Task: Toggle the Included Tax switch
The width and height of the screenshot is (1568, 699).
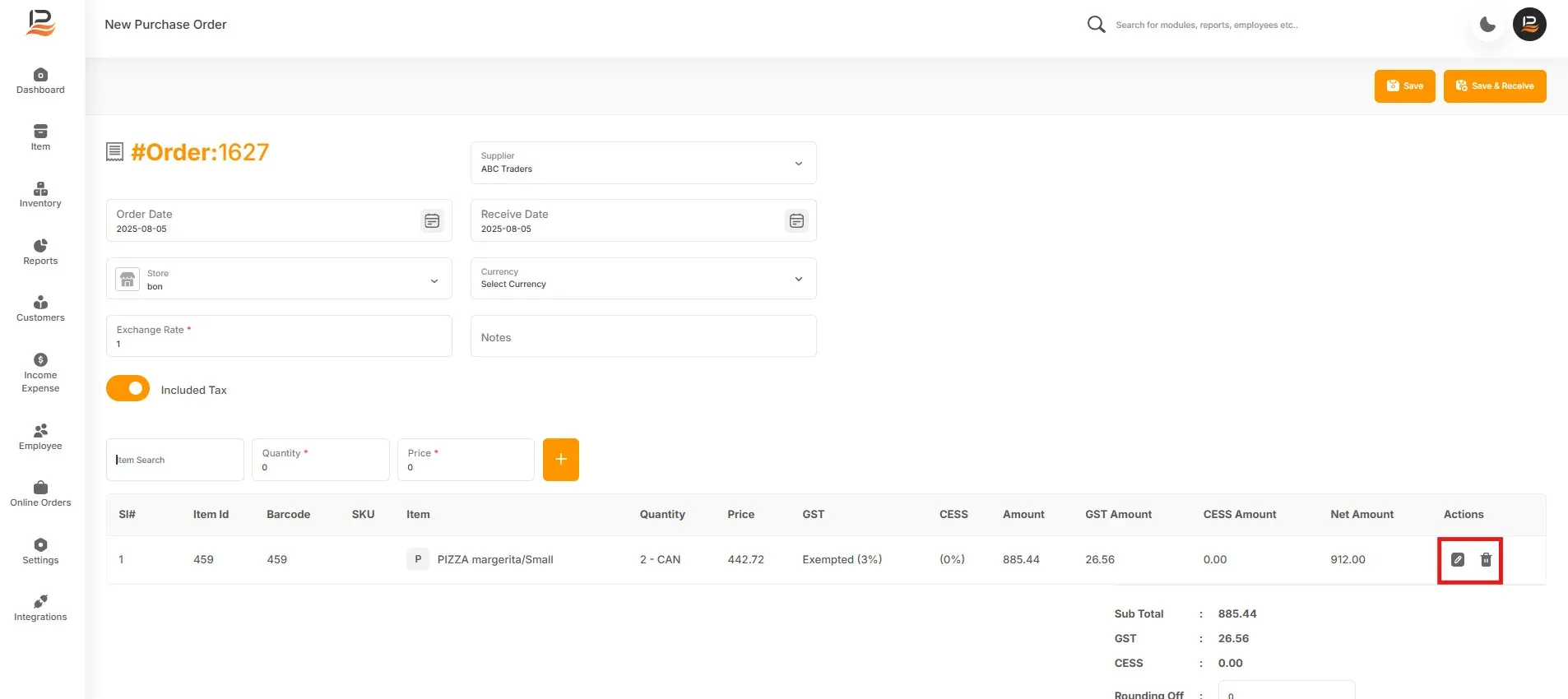Action: (x=128, y=389)
